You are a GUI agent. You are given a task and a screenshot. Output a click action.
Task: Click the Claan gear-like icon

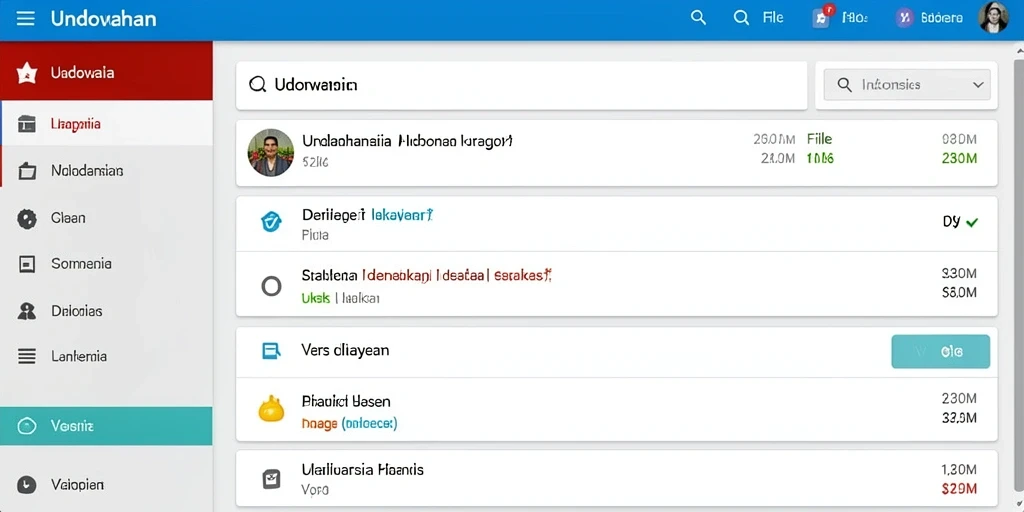(26, 218)
